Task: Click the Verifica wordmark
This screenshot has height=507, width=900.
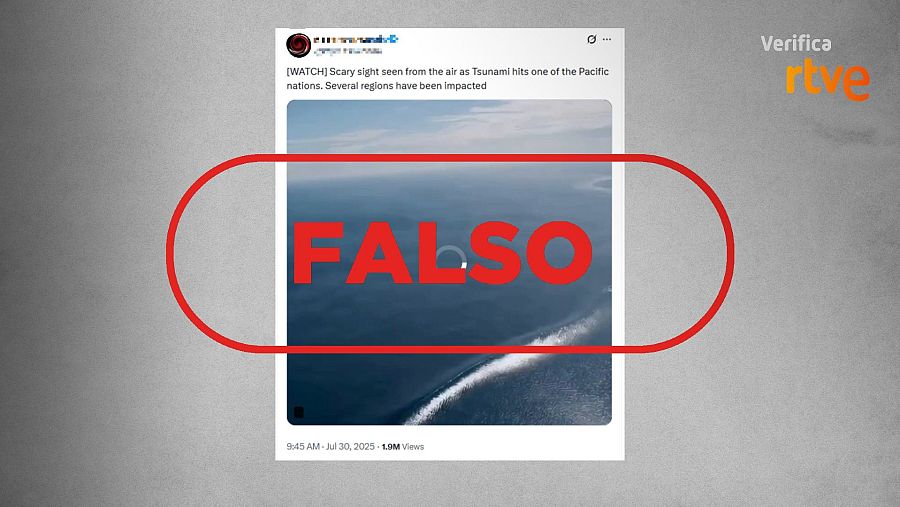Action: coord(796,44)
